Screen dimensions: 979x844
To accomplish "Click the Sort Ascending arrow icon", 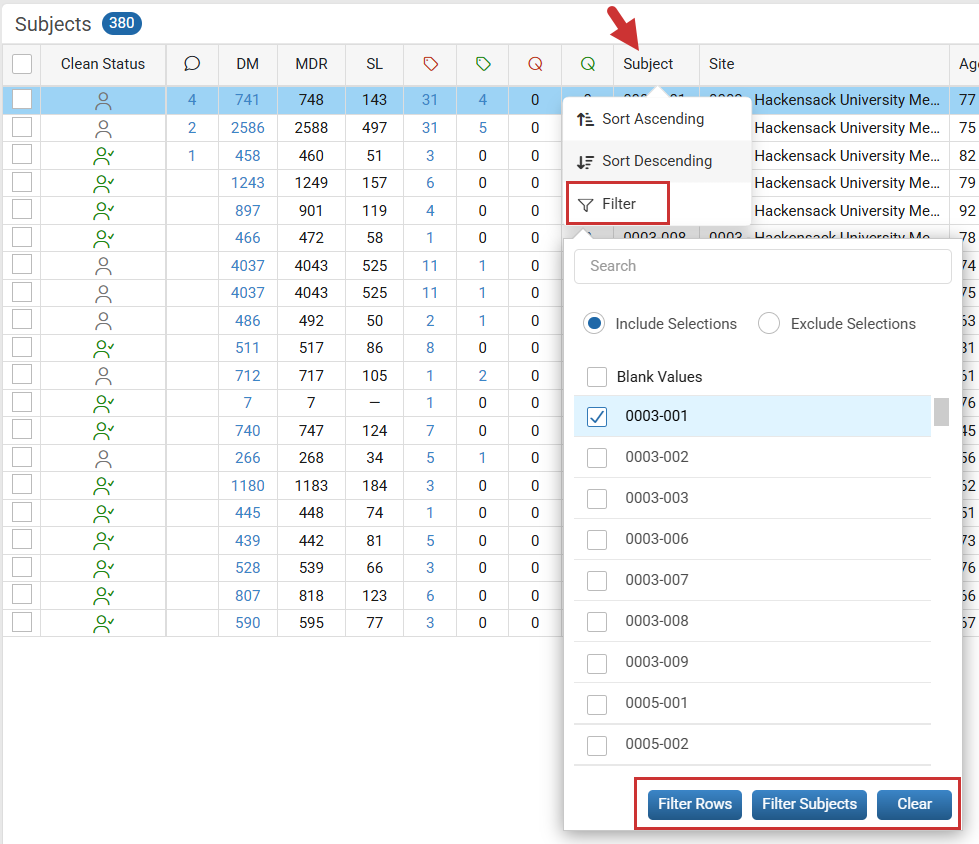I will 585,119.
